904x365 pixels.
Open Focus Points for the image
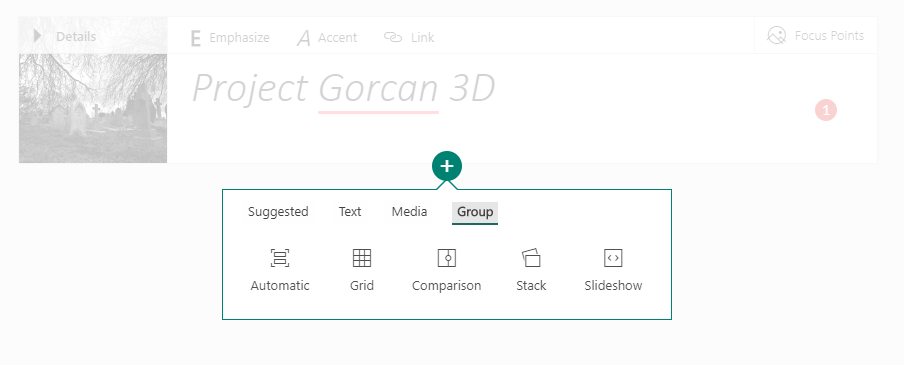(815, 36)
